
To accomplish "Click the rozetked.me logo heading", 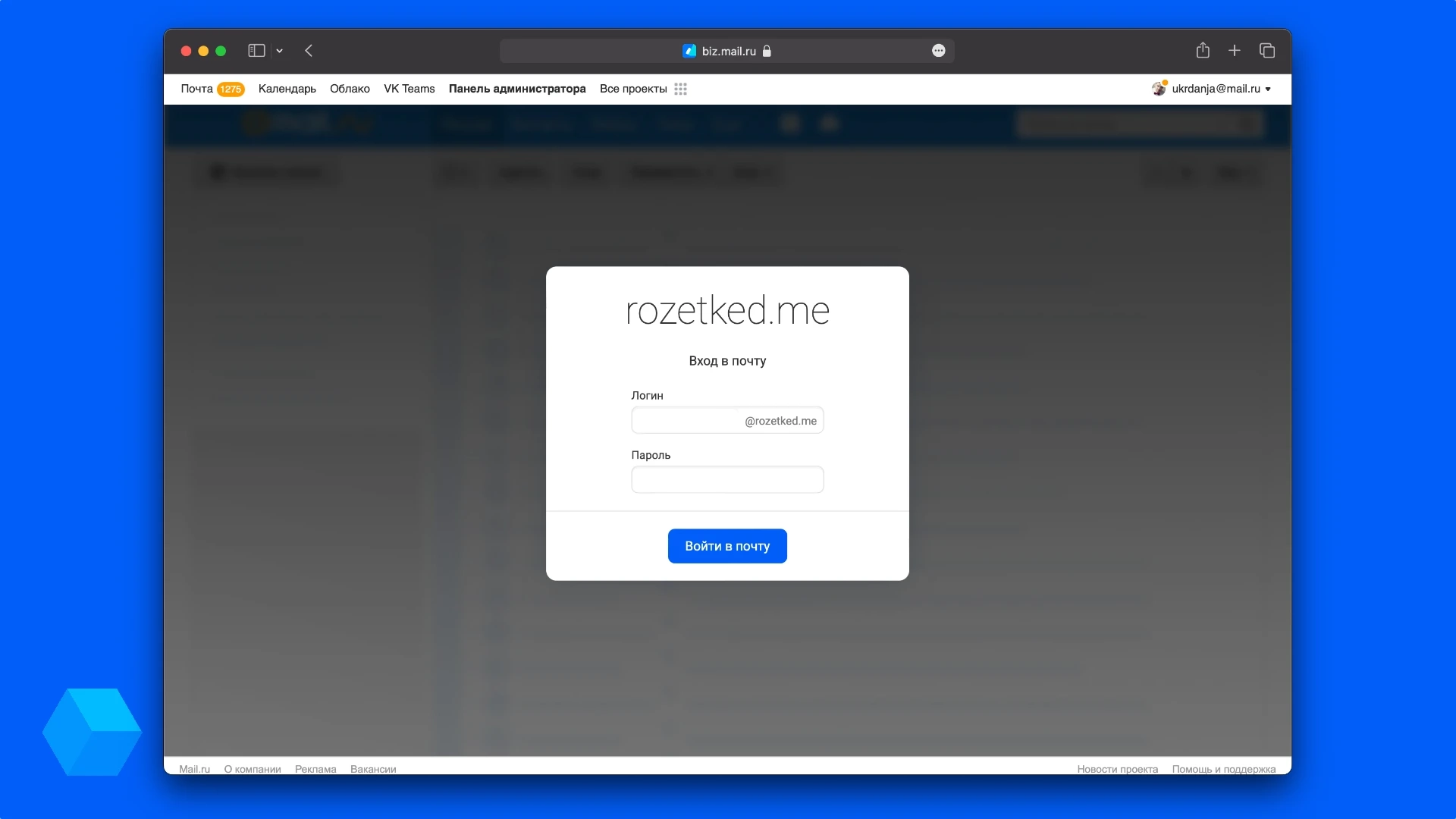I will tap(727, 311).
